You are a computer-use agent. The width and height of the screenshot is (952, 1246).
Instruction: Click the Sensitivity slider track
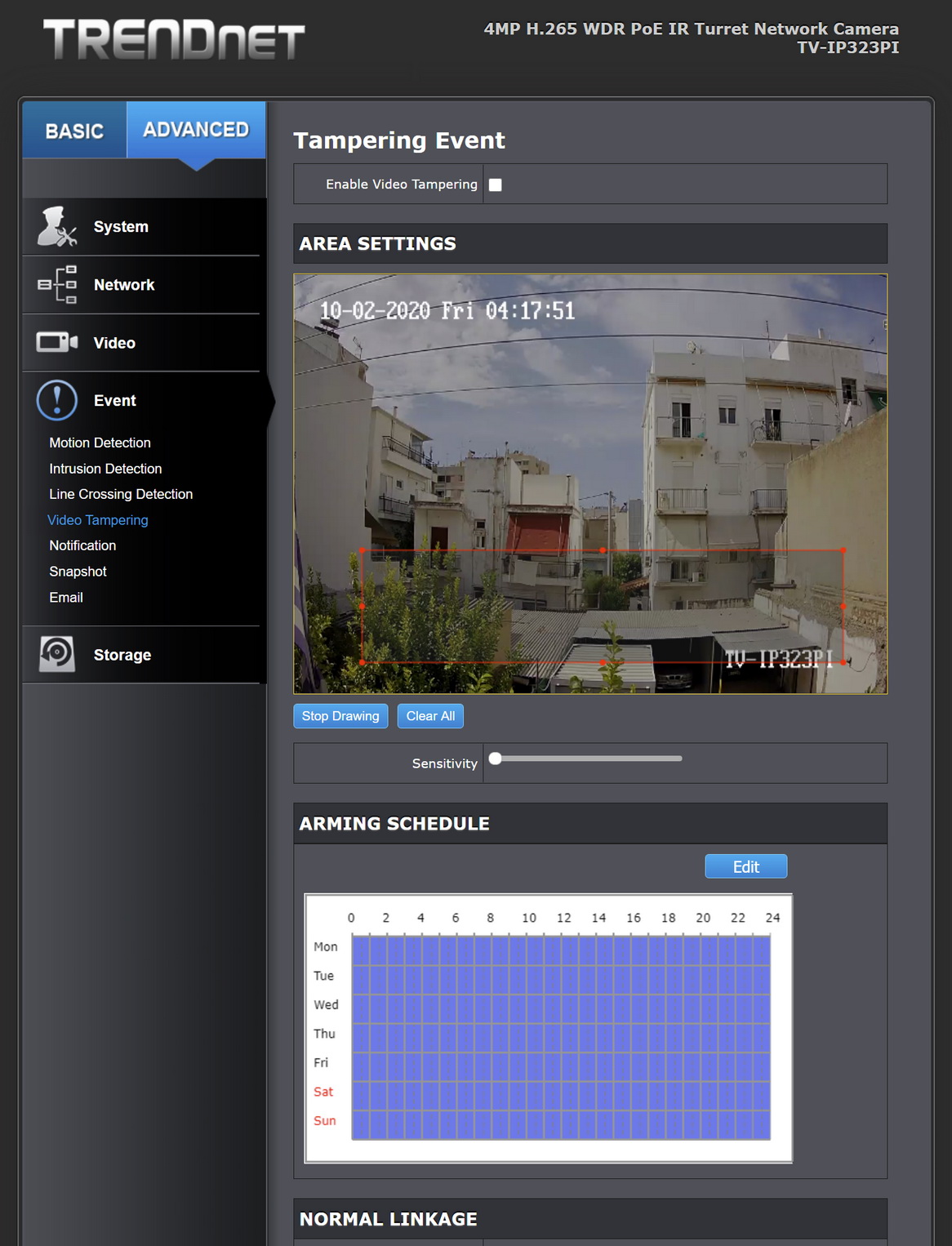tap(587, 759)
